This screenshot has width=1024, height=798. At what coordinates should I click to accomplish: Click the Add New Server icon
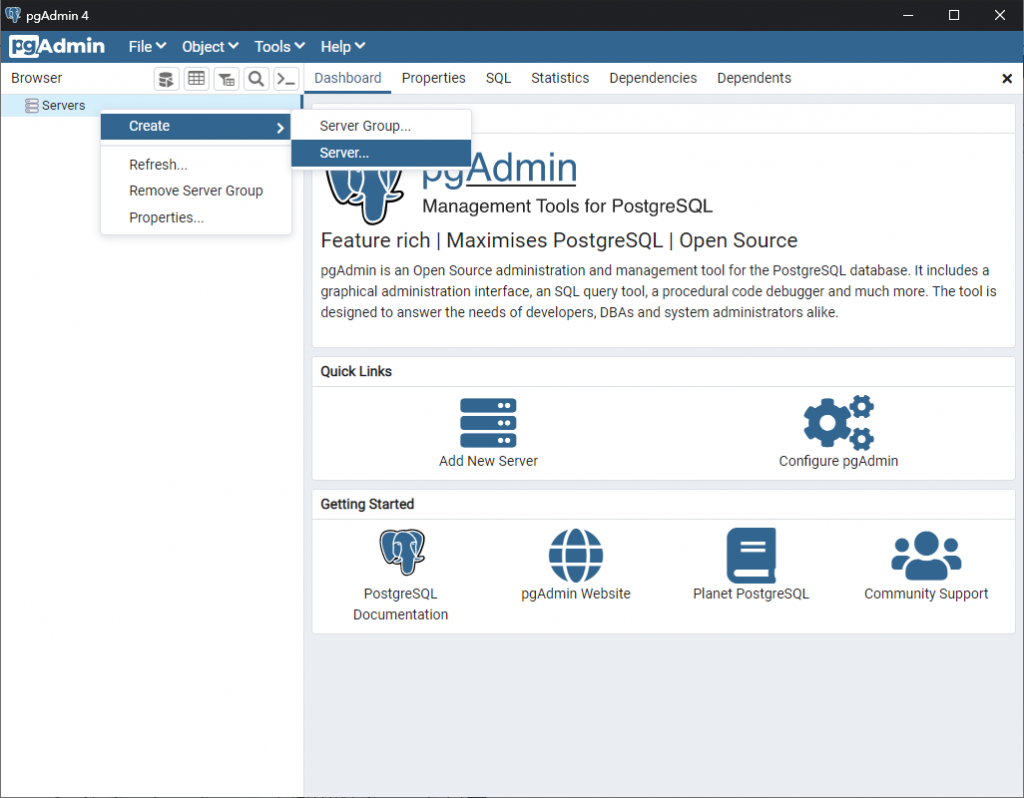(x=488, y=423)
